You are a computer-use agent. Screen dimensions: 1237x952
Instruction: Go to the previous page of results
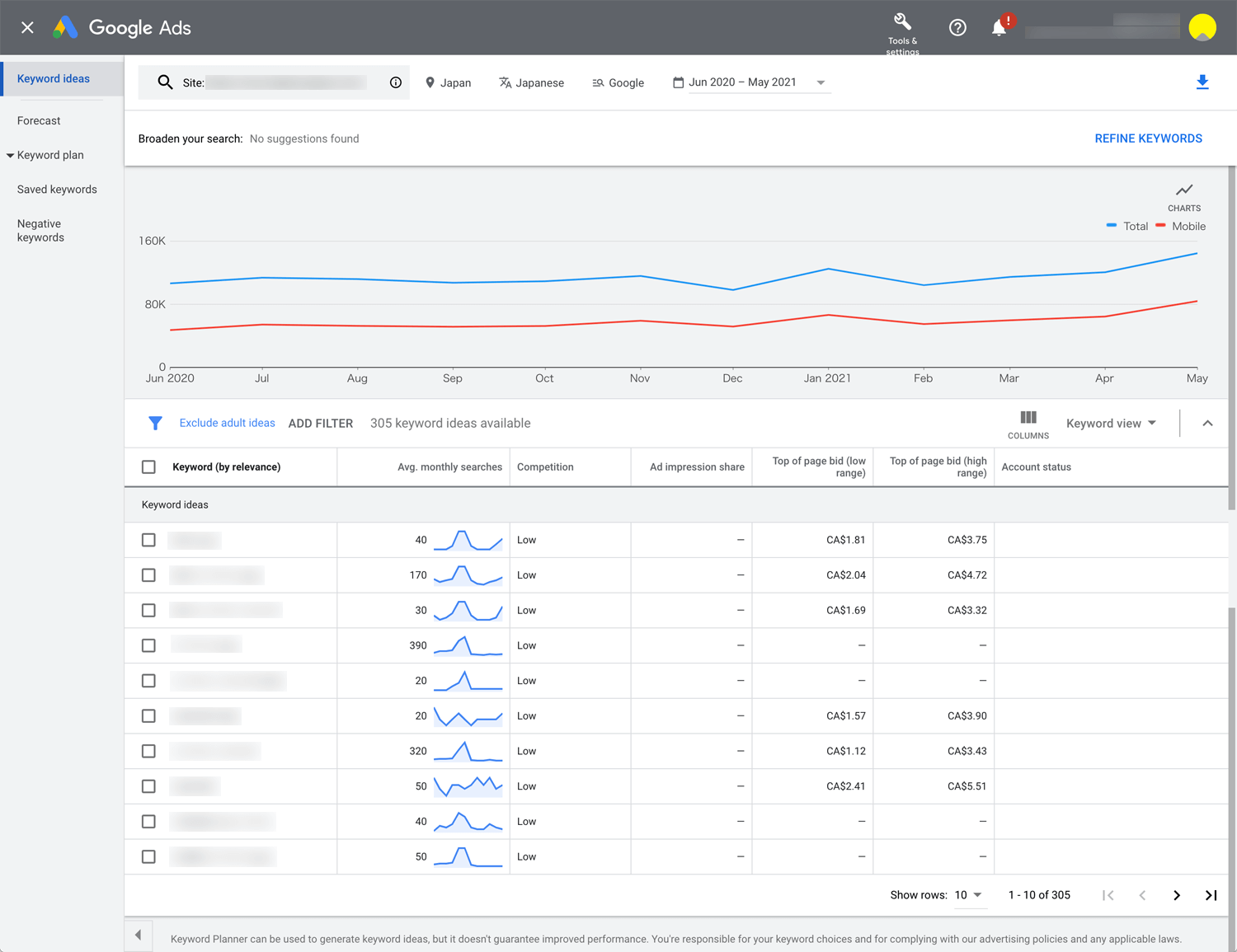click(1142, 895)
